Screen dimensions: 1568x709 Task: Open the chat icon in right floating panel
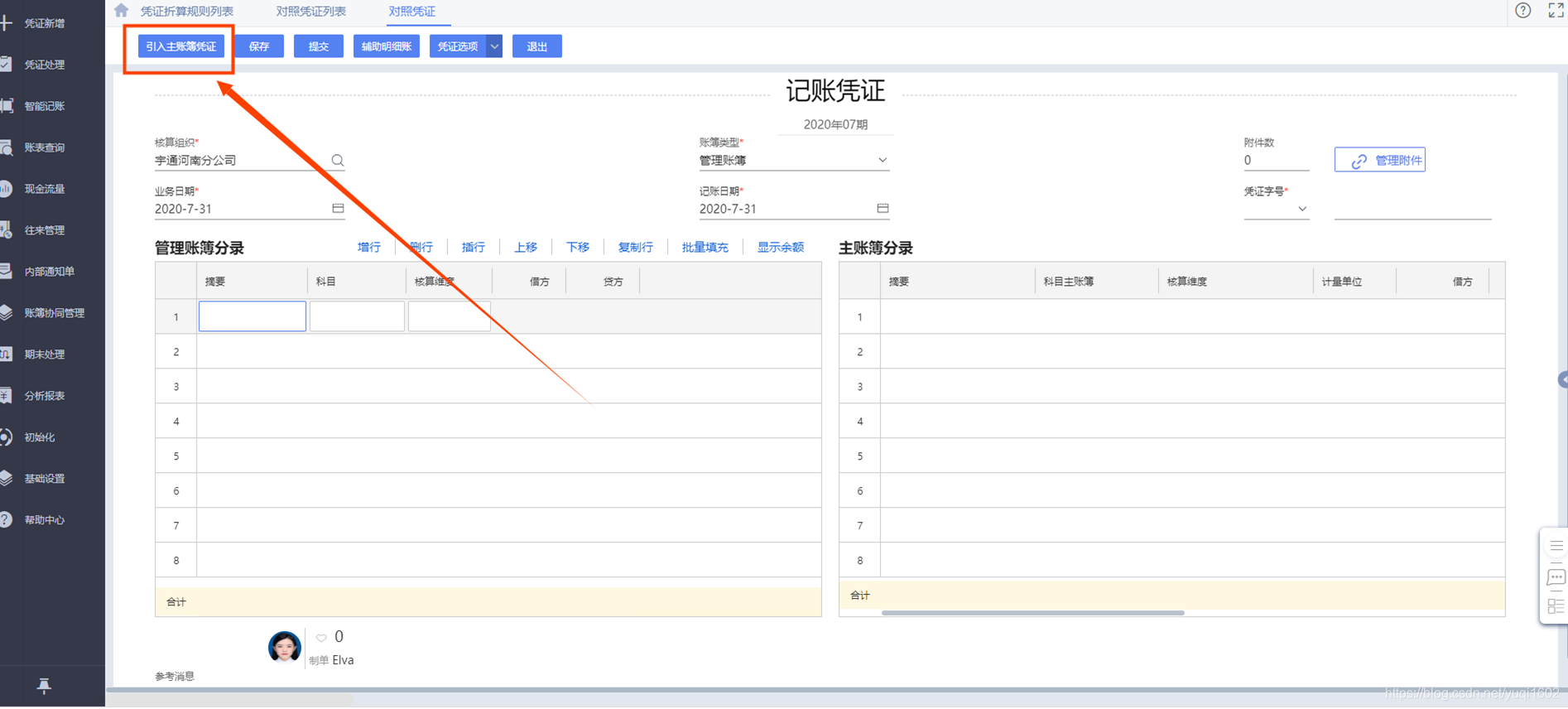point(1556,576)
